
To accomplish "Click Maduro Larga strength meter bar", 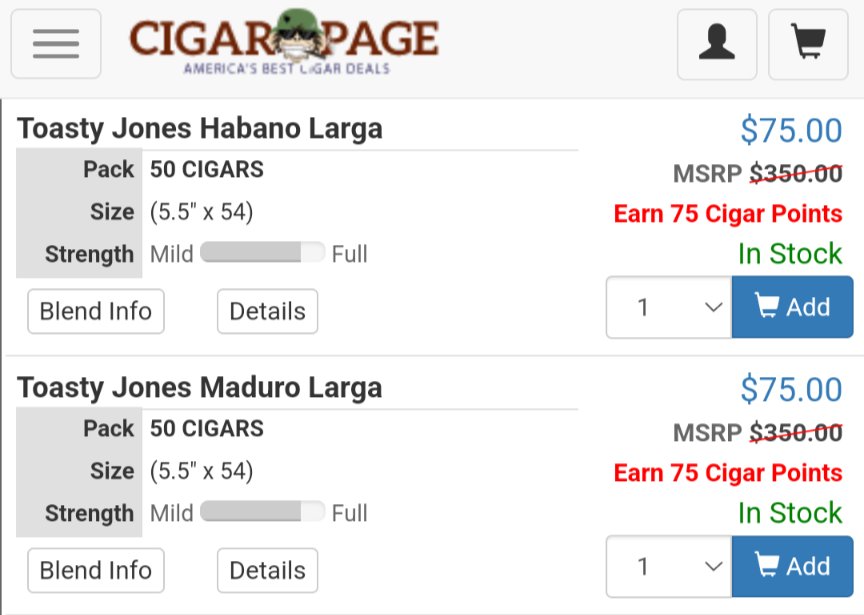I will [262, 512].
